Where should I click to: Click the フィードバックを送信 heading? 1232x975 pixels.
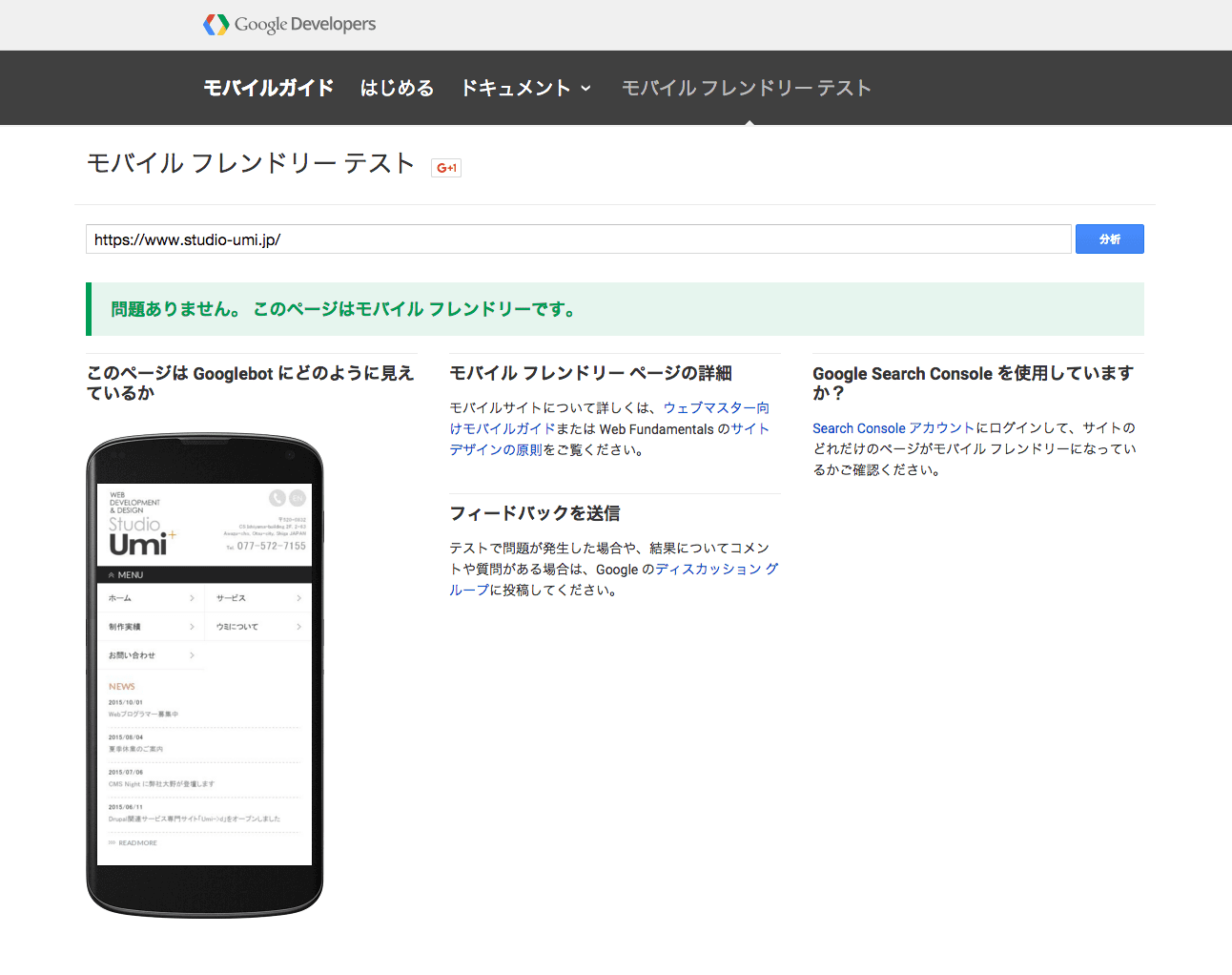535,513
